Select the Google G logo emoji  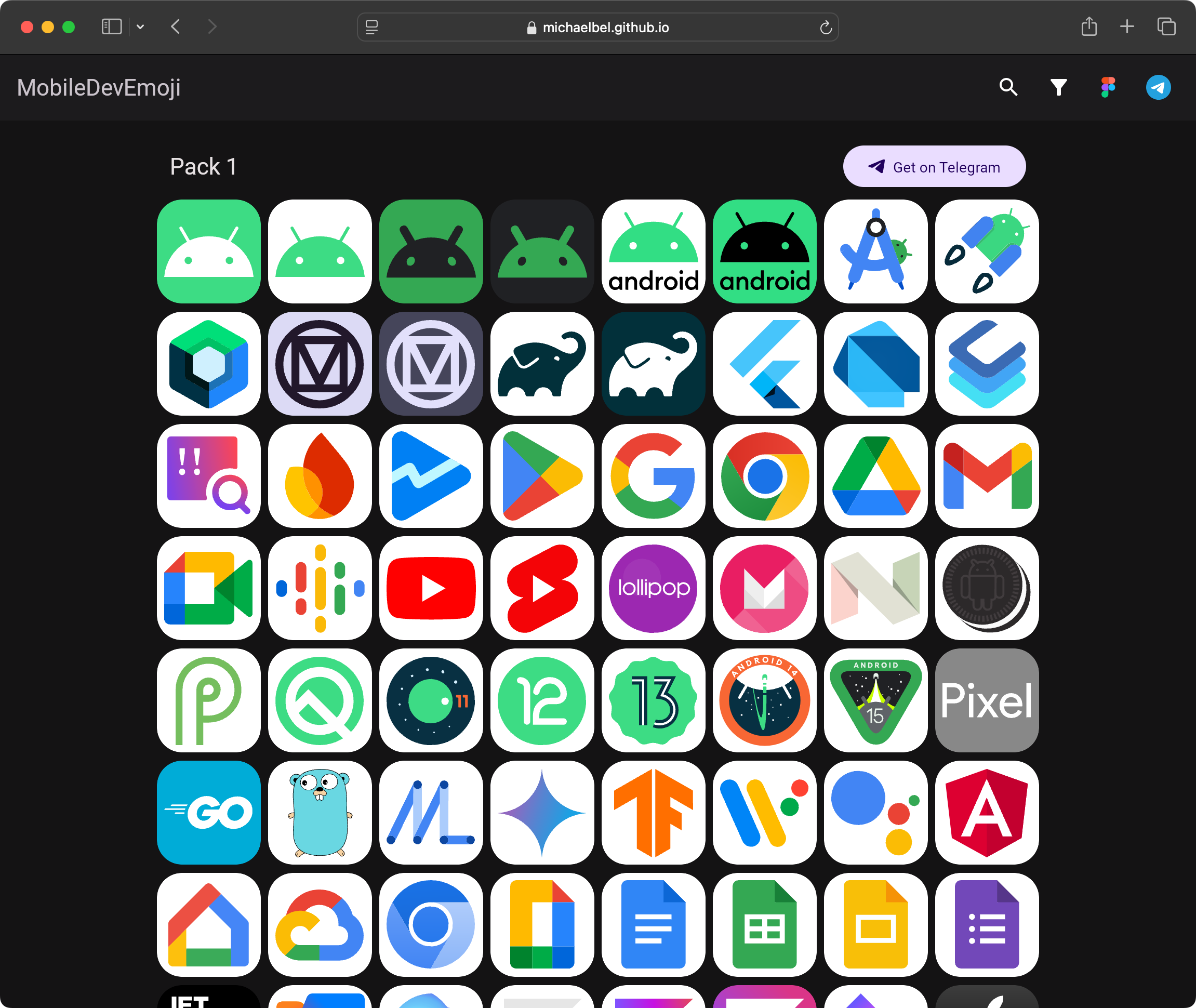coord(654,476)
